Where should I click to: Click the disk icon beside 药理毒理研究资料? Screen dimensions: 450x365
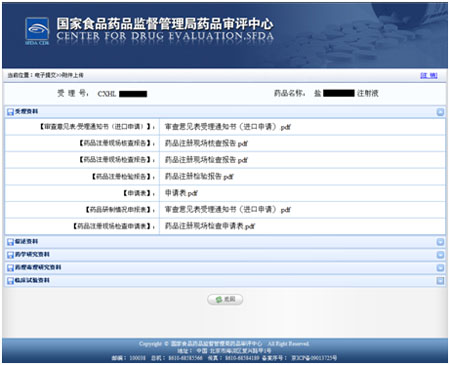point(10,268)
